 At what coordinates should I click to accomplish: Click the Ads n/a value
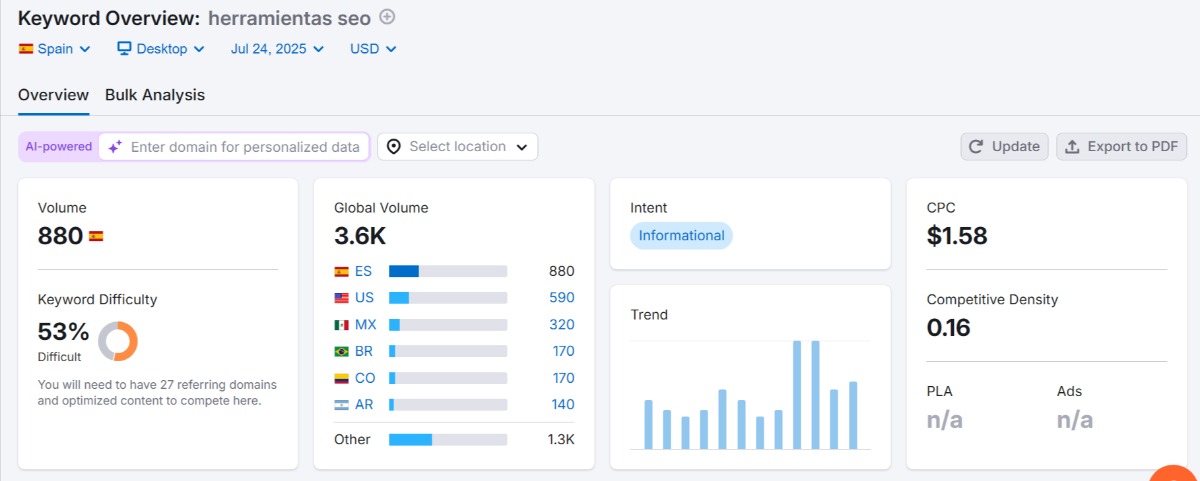click(x=1075, y=420)
